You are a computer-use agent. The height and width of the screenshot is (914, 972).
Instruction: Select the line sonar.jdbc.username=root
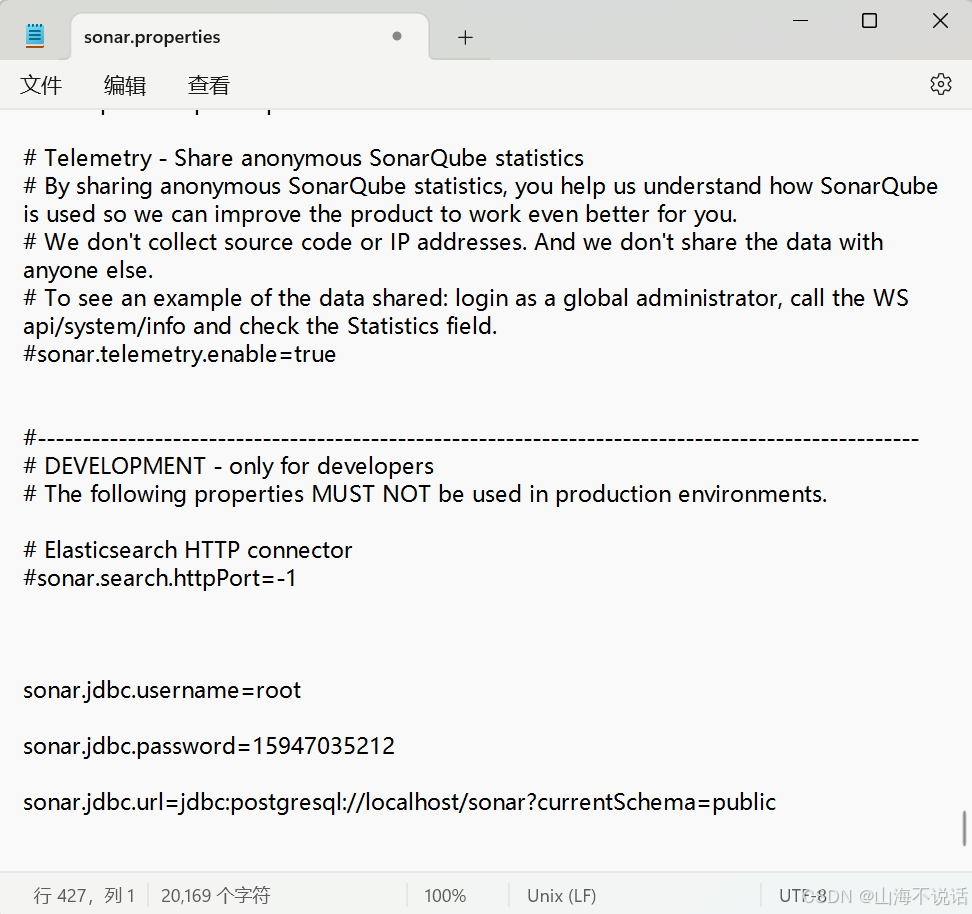click(162, 690)
